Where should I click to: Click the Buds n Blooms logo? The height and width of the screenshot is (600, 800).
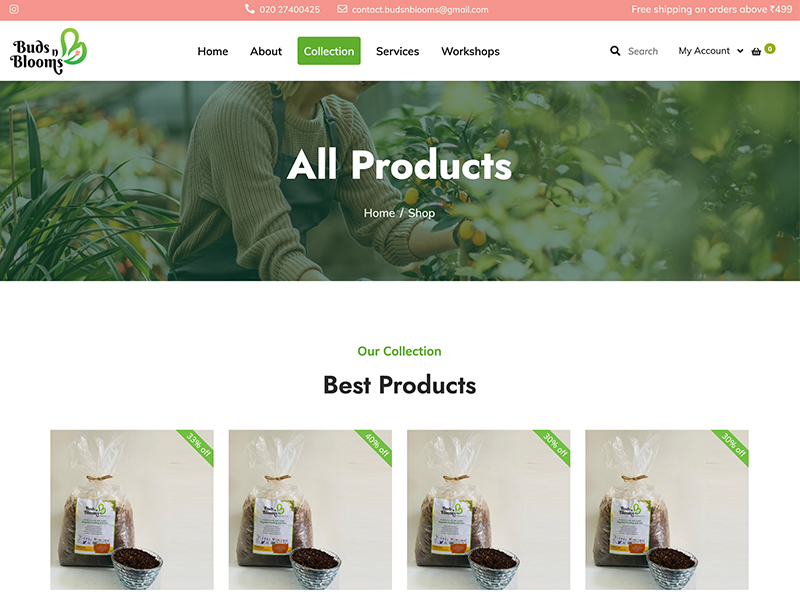[48, 51]
